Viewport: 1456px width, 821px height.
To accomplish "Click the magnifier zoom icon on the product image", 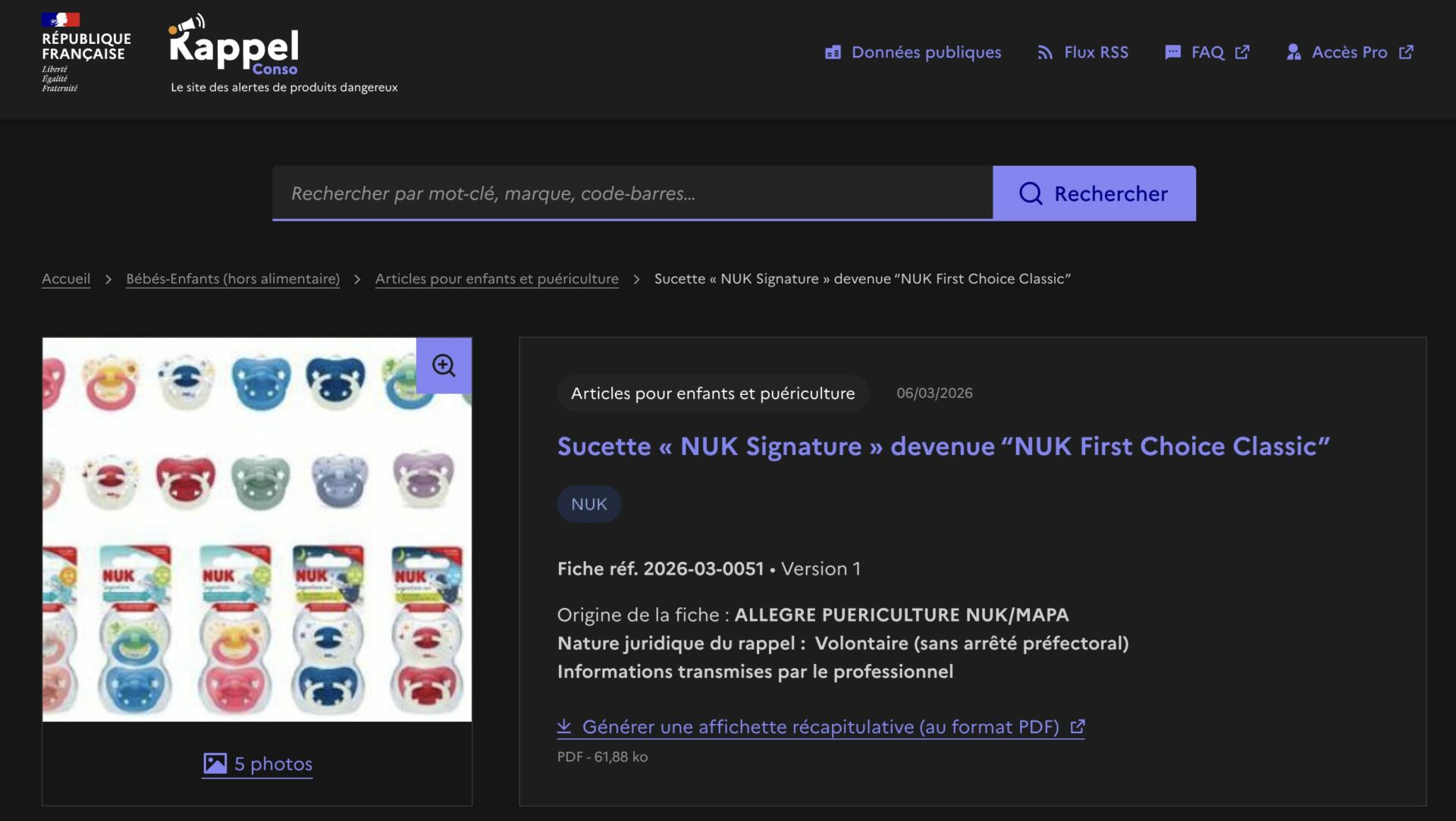I will point(443,365).
